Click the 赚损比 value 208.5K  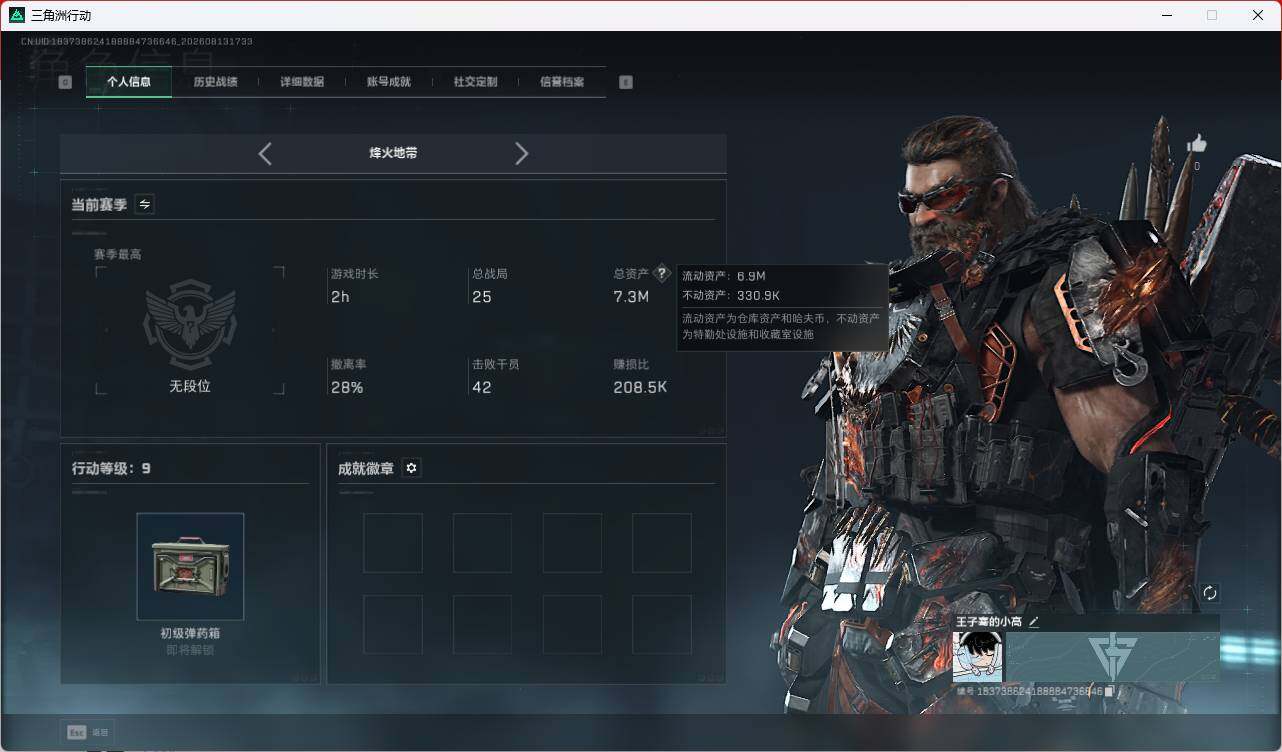coord(640,387)
